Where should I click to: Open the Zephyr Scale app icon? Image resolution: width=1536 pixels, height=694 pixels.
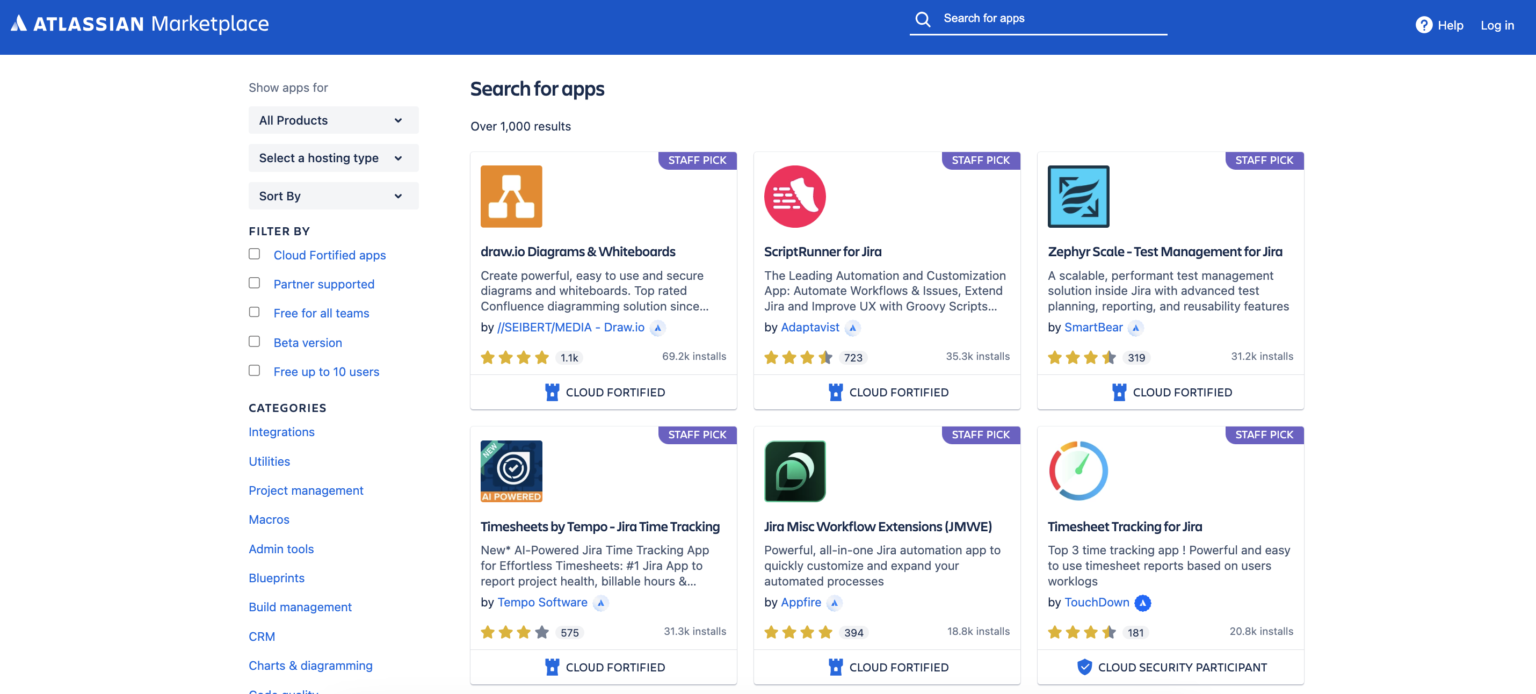coord(1078,196)
